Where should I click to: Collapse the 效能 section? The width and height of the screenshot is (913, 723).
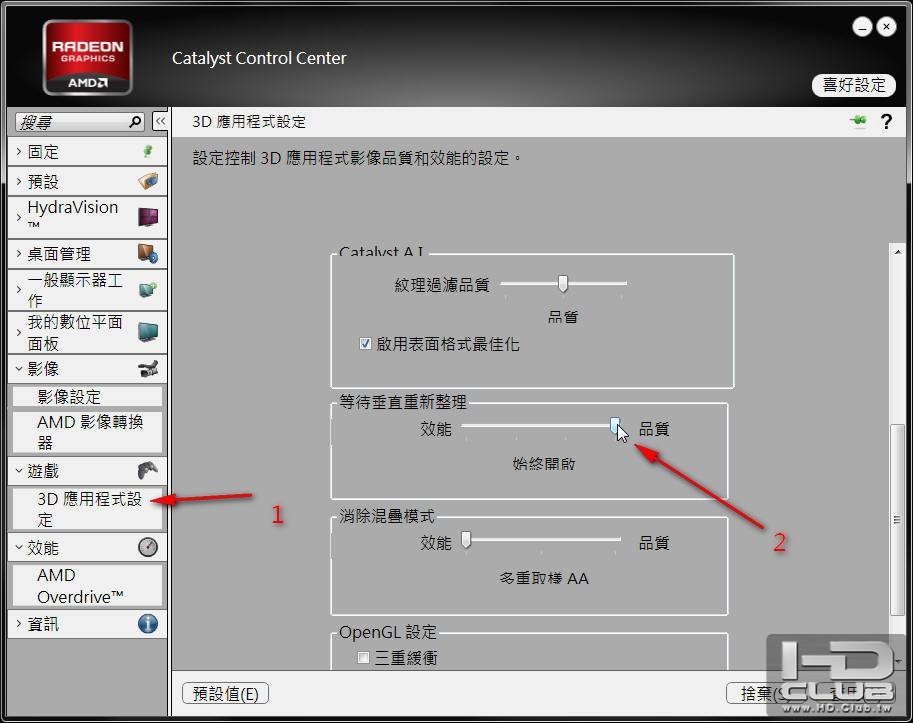pyautogui.click(x=19, y=548)
